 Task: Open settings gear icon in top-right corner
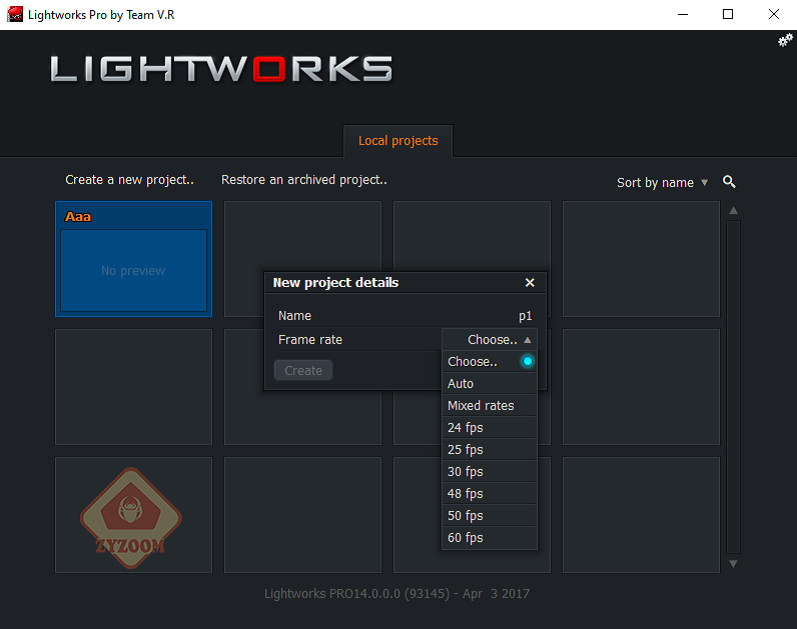[785, 40]
